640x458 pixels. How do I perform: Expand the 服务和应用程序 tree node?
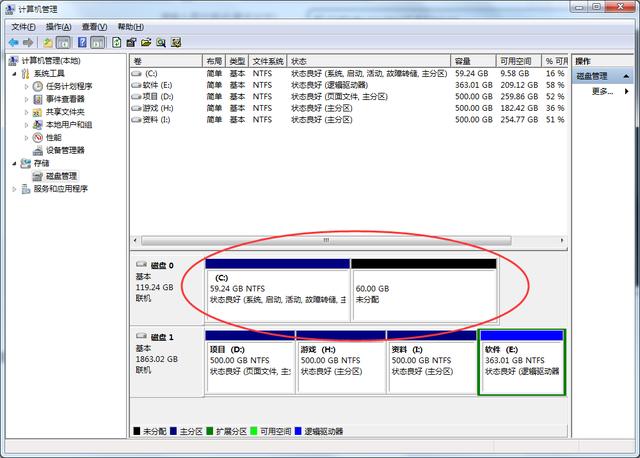coord(14,189)
